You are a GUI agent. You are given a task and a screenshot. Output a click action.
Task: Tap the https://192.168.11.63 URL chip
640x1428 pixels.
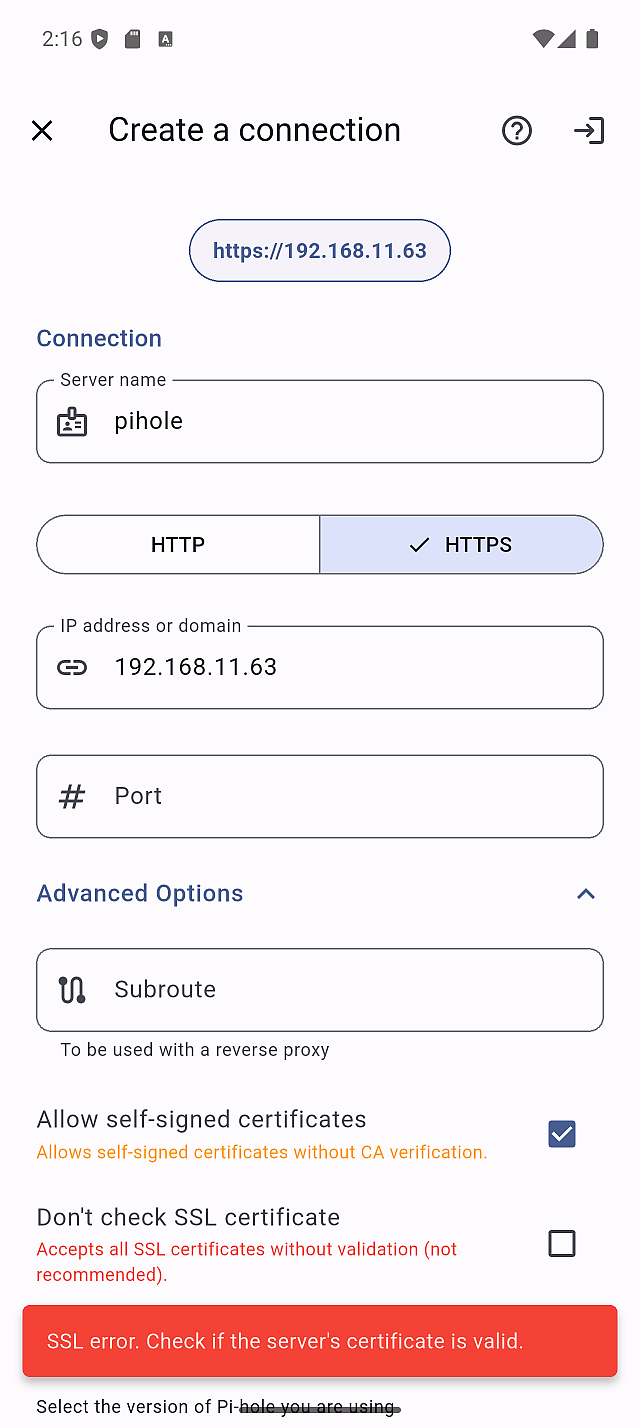[x=320, y=251]
